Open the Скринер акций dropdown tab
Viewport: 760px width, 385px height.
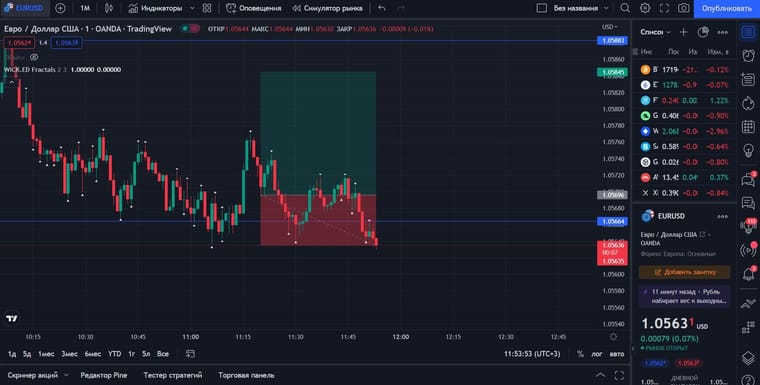(x=38, y=375)
